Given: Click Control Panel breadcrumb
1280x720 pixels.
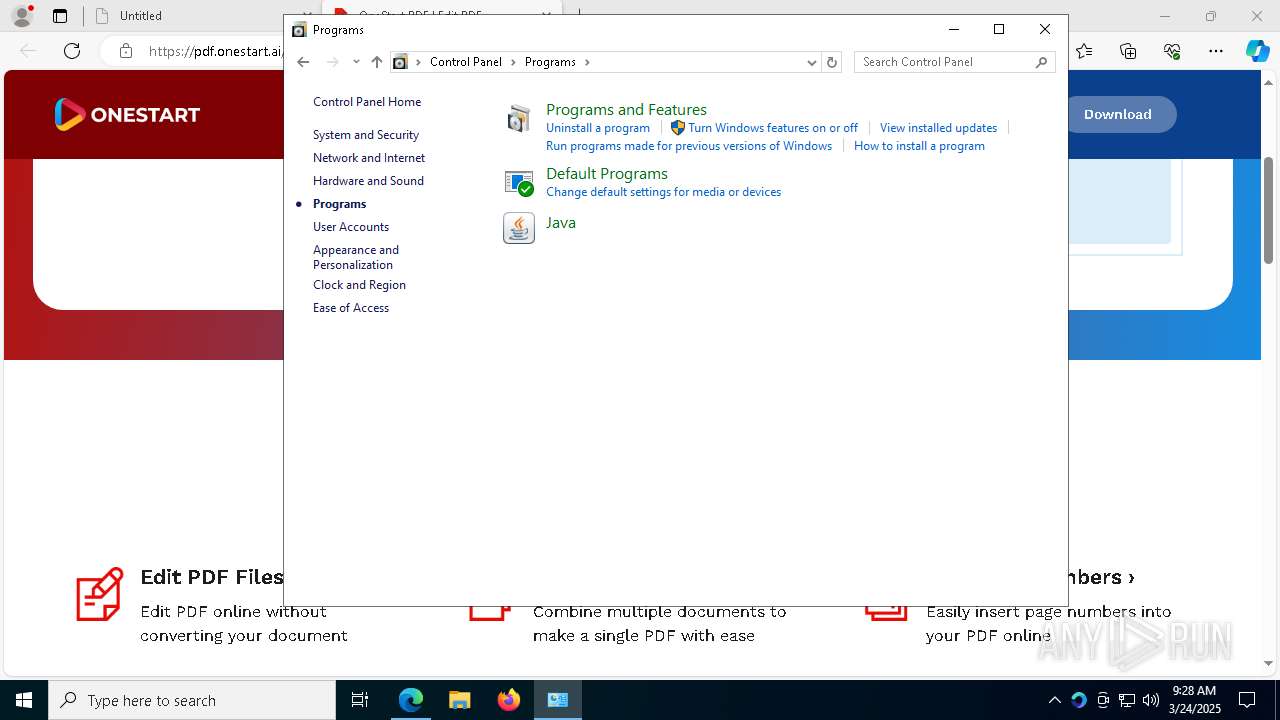Looking at the screenshot, I should (x=466, y=62).
